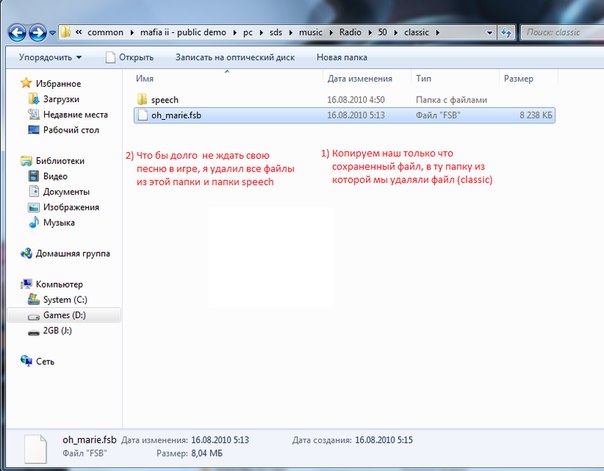Open the Музыка library
604x471 pixels.
tap(62, 221)
